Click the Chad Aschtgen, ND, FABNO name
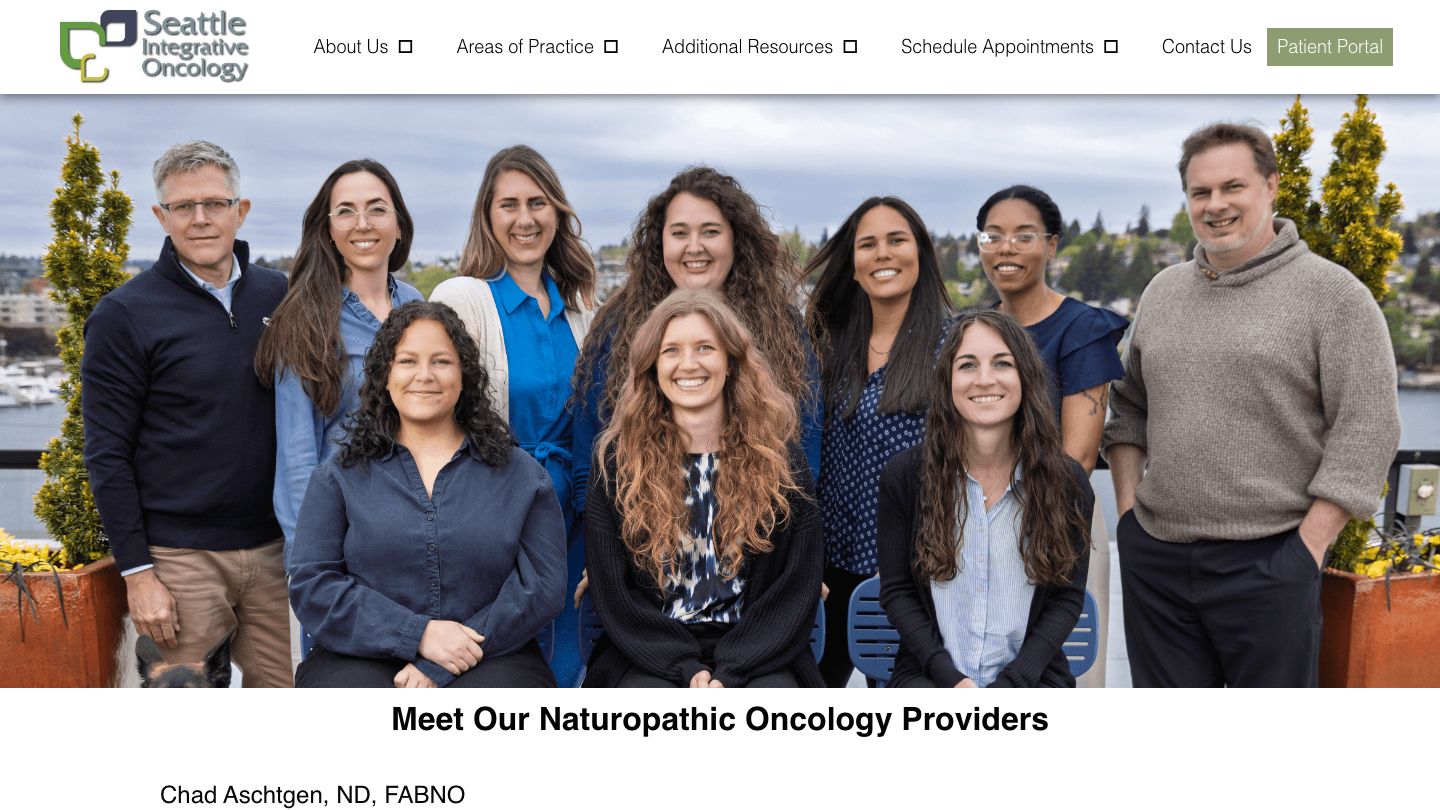1440x810 pixels. tap(312, 795)
